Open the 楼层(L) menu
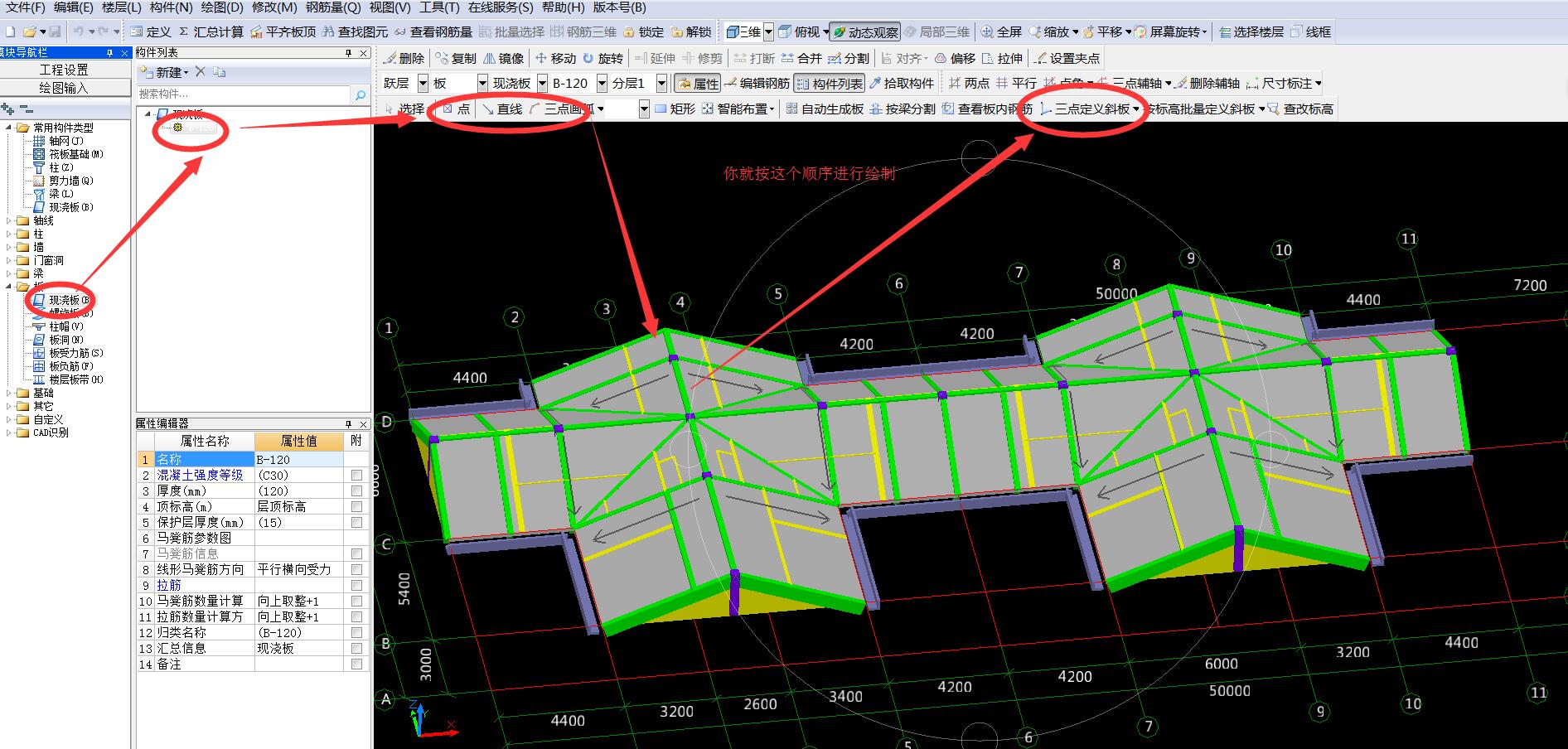Viewport: 1568px width, 749px height. click(x=121, y=7)
